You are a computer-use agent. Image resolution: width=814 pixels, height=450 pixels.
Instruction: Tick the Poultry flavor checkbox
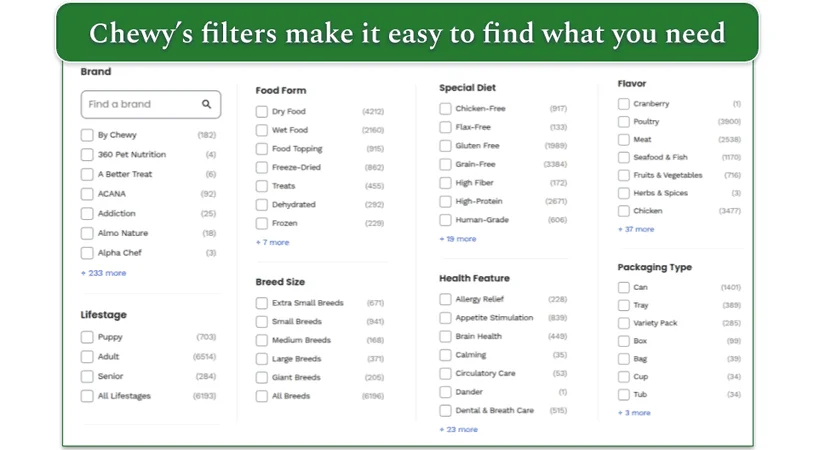click(623, 122)
